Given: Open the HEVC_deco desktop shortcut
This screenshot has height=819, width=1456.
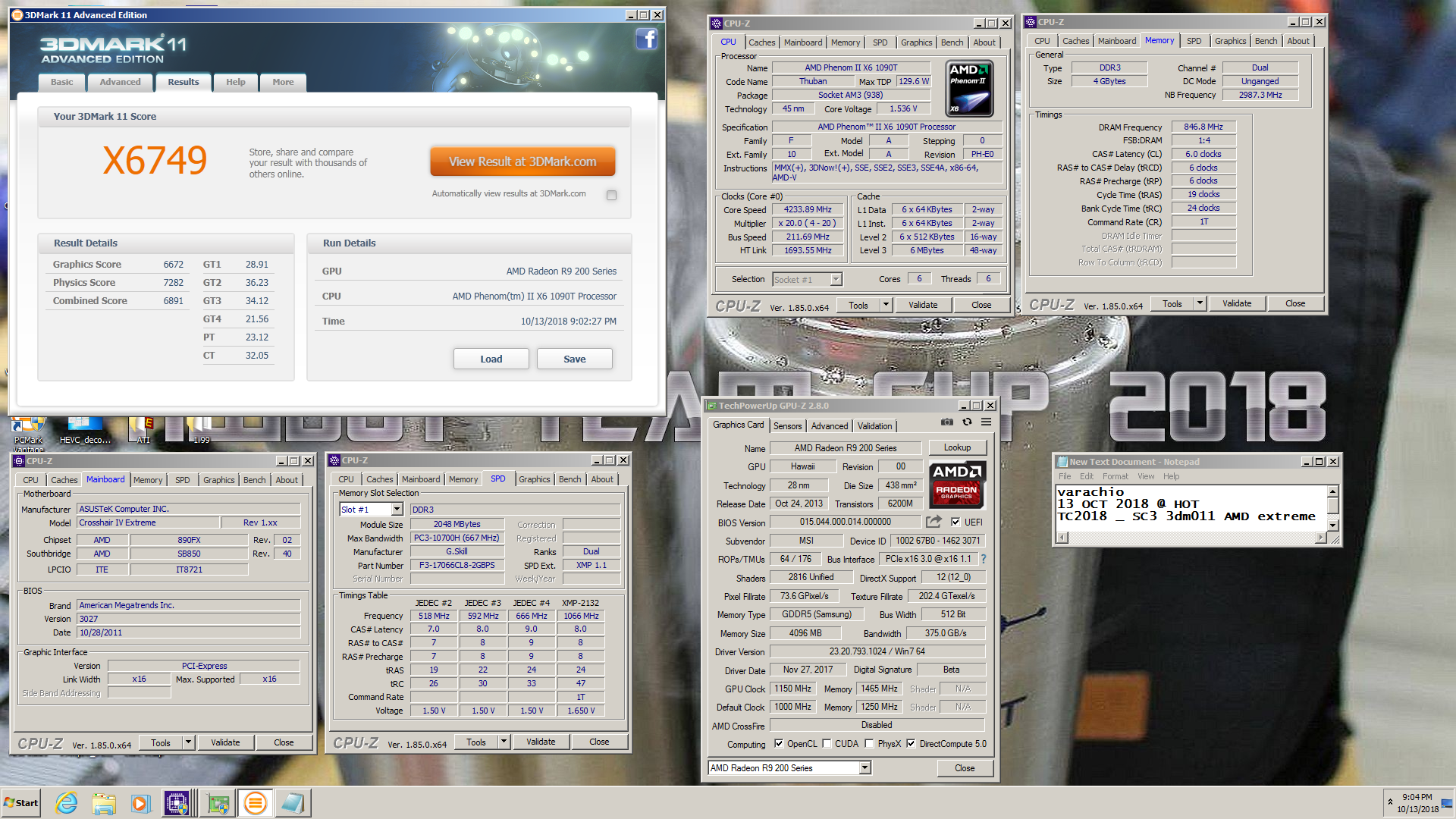Looking at the screenshot, I should (x=85, y=429).
